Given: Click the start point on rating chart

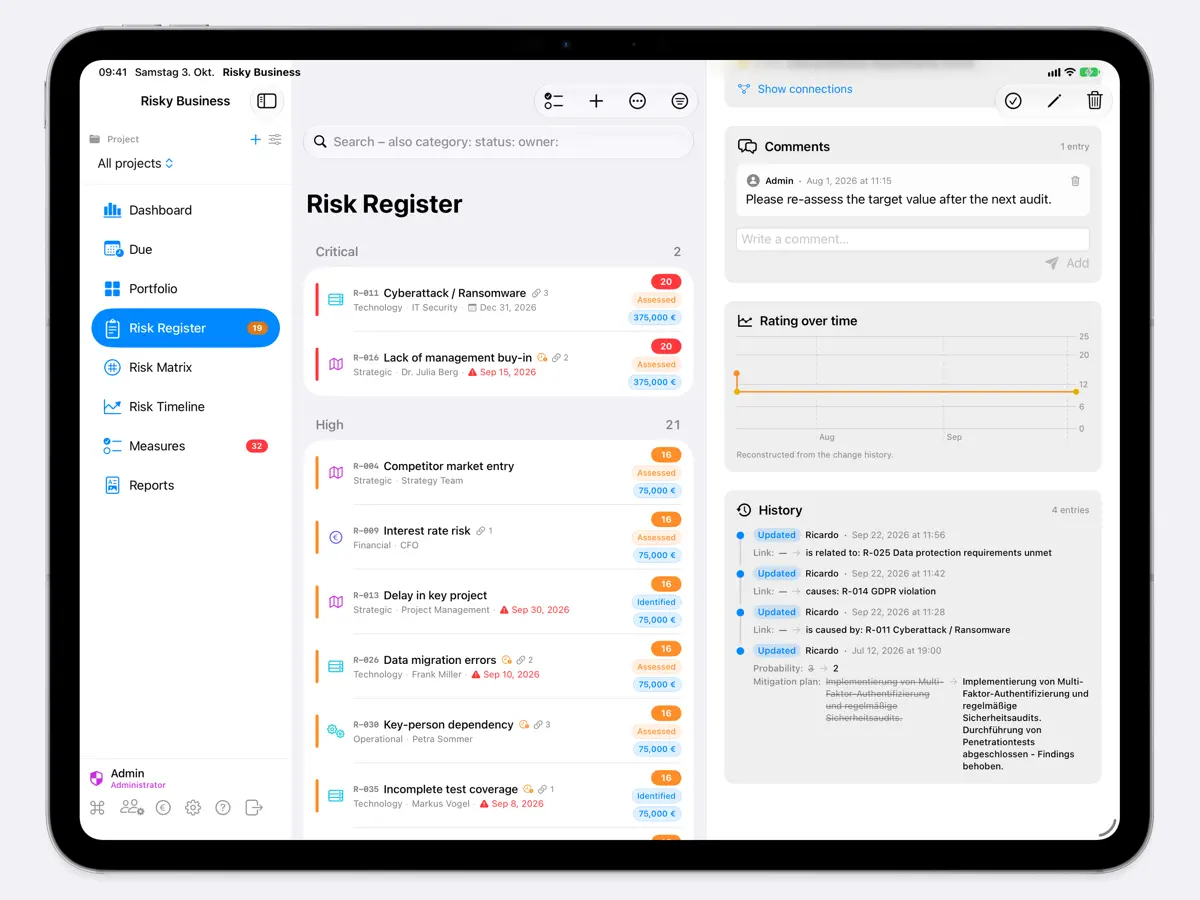Looking at the screenshot, I should pyautogui.click(x=737, y=374).
